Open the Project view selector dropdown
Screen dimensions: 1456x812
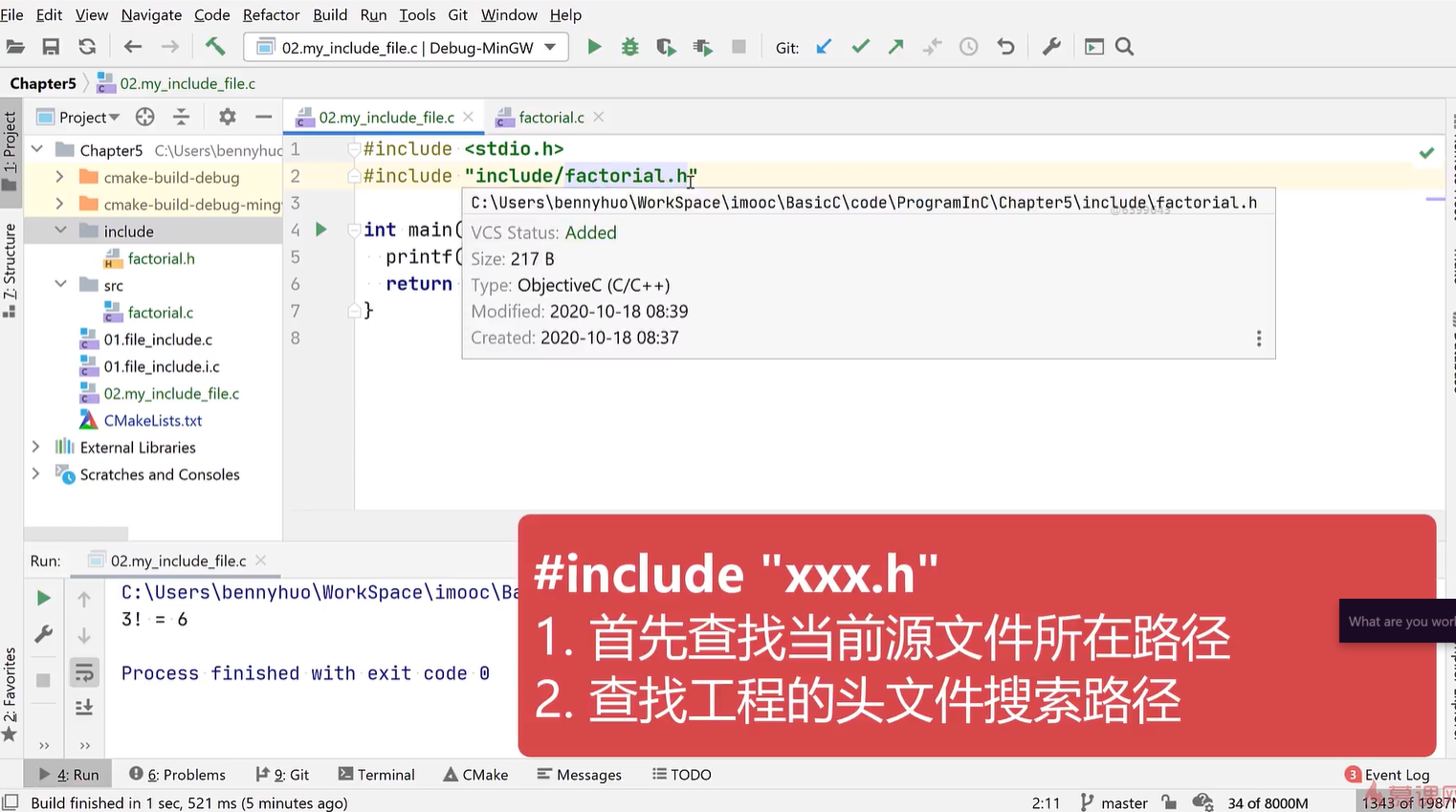[x=79, y=117]
